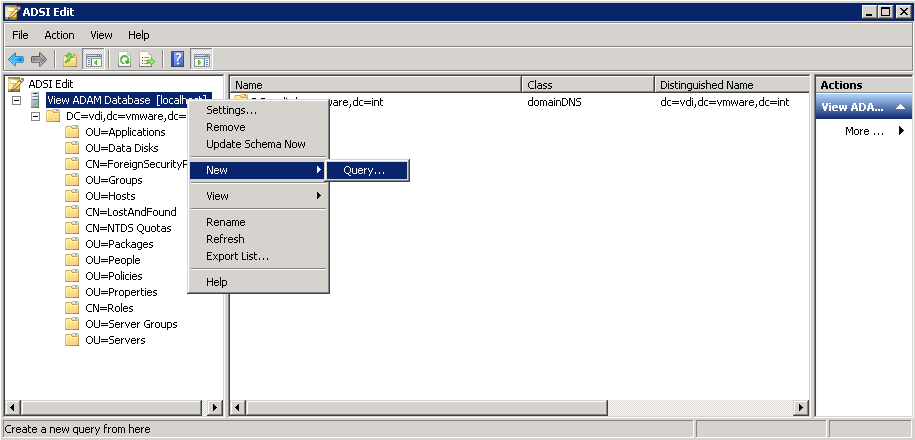Image resolution: width=915 pixels, height=440 pixels.
Task: Select the CN=NTDS Quotas tree item
Action: click(128, 228)
